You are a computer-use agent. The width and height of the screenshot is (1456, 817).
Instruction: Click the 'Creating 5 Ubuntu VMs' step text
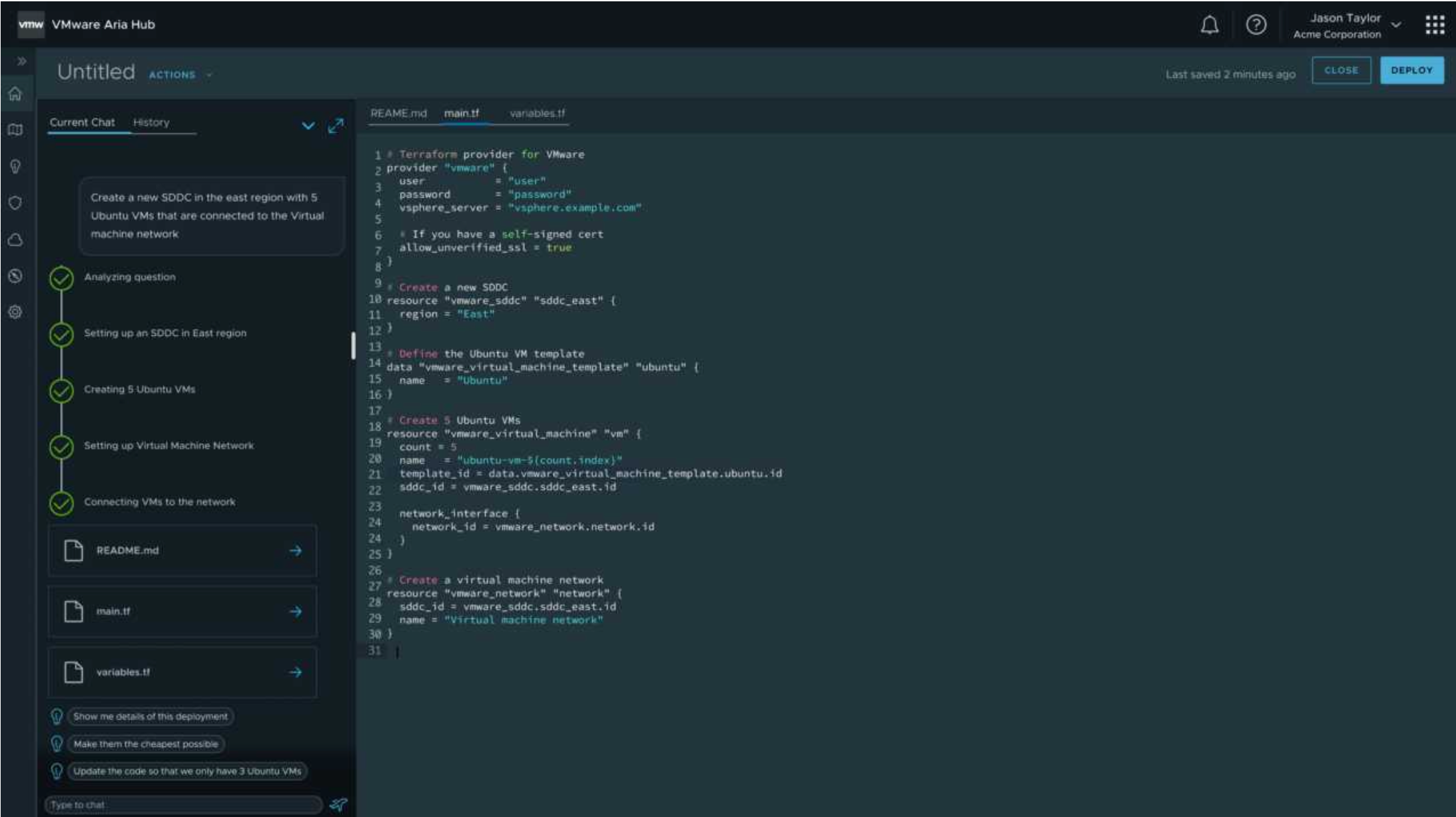pyautogui.click(x=140, y=389)
